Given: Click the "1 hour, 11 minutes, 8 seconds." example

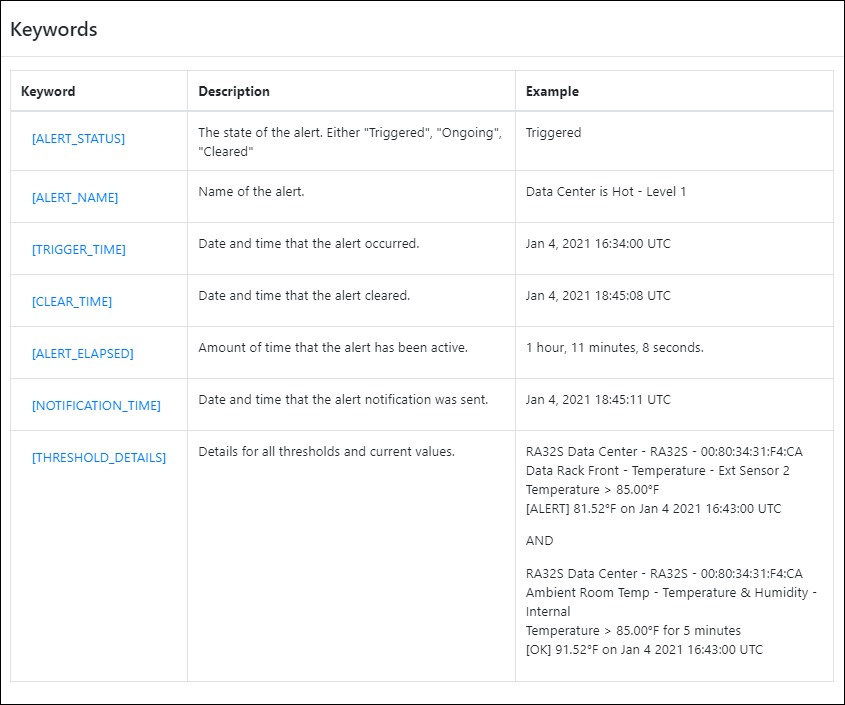Looking at the screenshot, I should click(614, 347).
